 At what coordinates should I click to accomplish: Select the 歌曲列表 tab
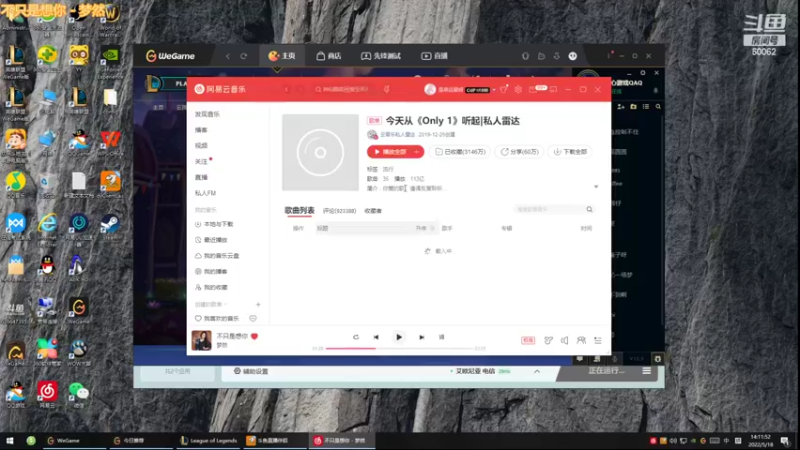(x=299, y=210)
